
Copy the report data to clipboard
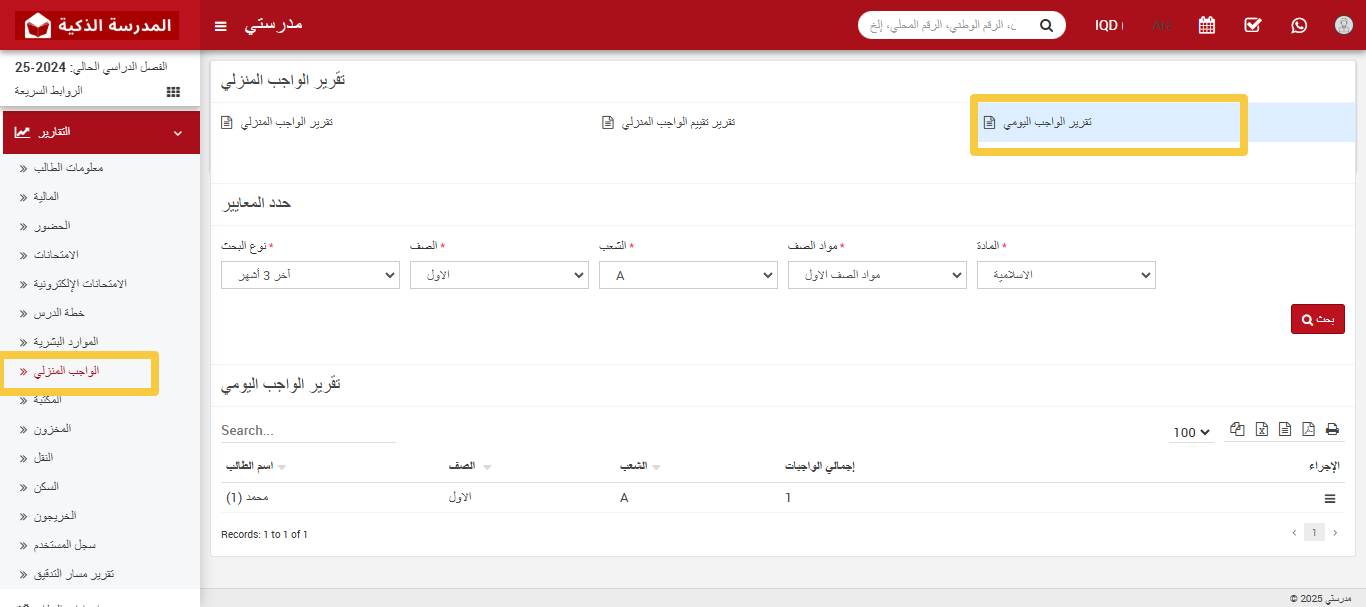(1237, 429)
